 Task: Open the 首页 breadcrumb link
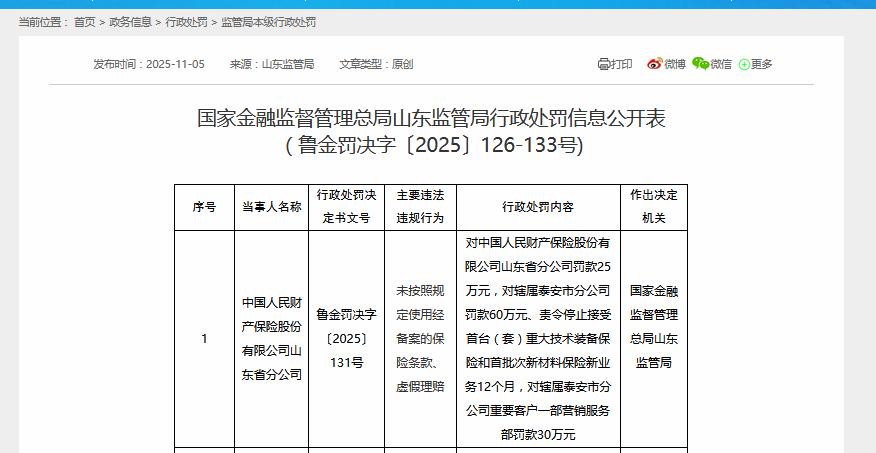[85, 21]
